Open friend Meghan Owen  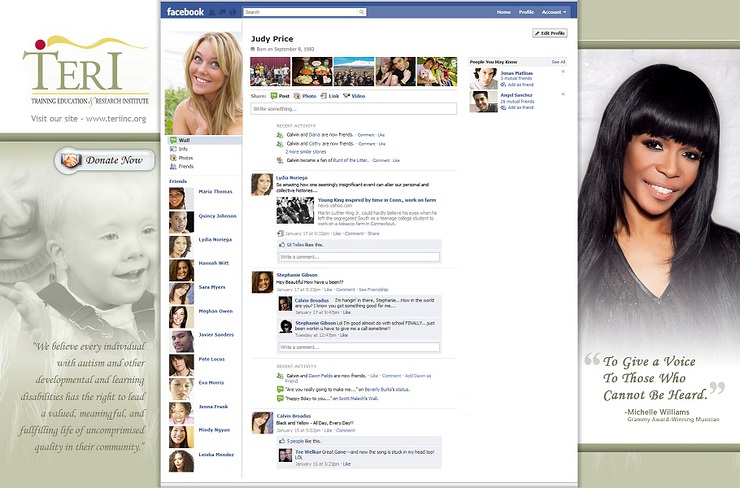point(215,311)
